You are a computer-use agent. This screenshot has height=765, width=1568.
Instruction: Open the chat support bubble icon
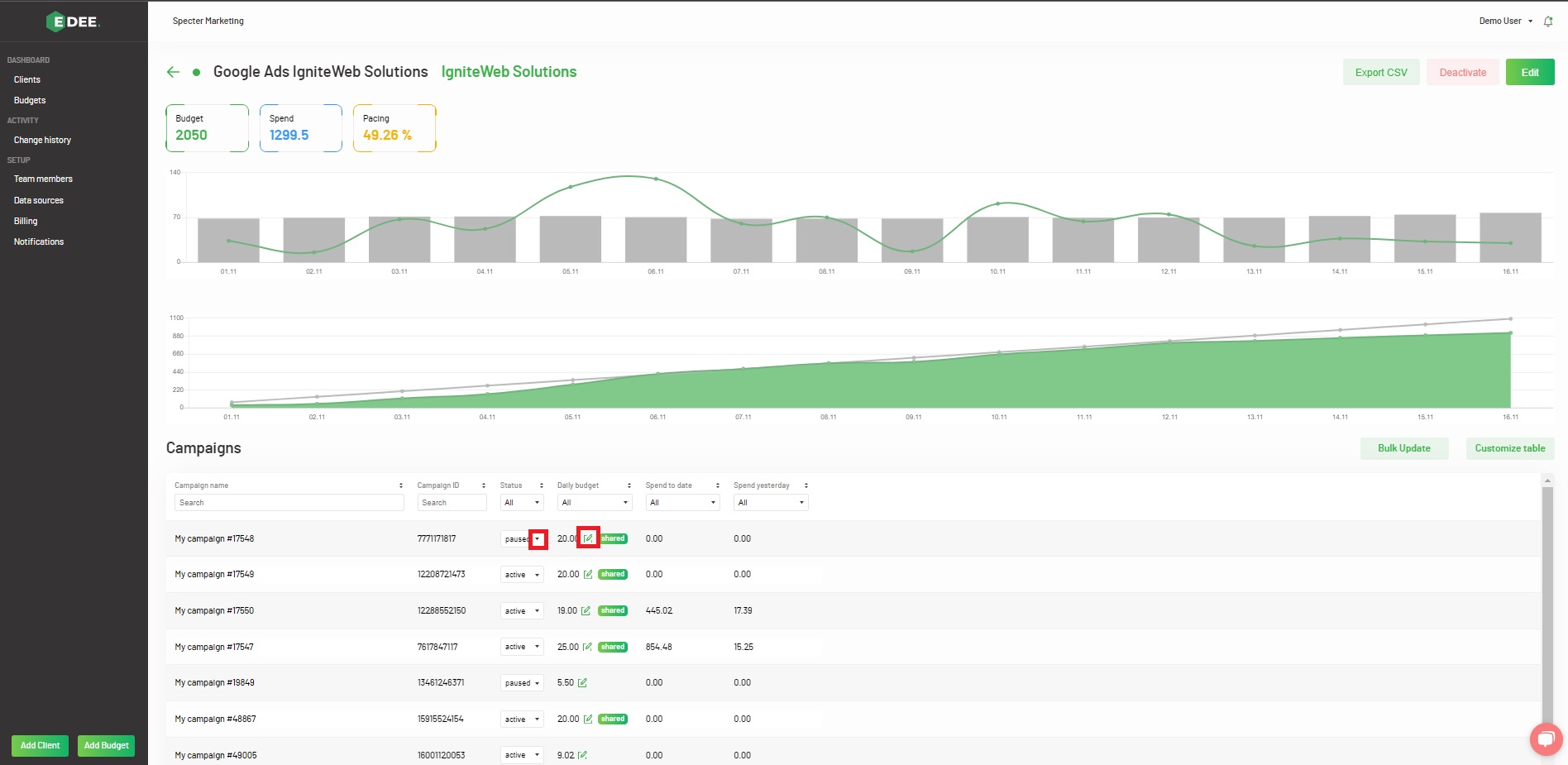[x=1546, y=739]
